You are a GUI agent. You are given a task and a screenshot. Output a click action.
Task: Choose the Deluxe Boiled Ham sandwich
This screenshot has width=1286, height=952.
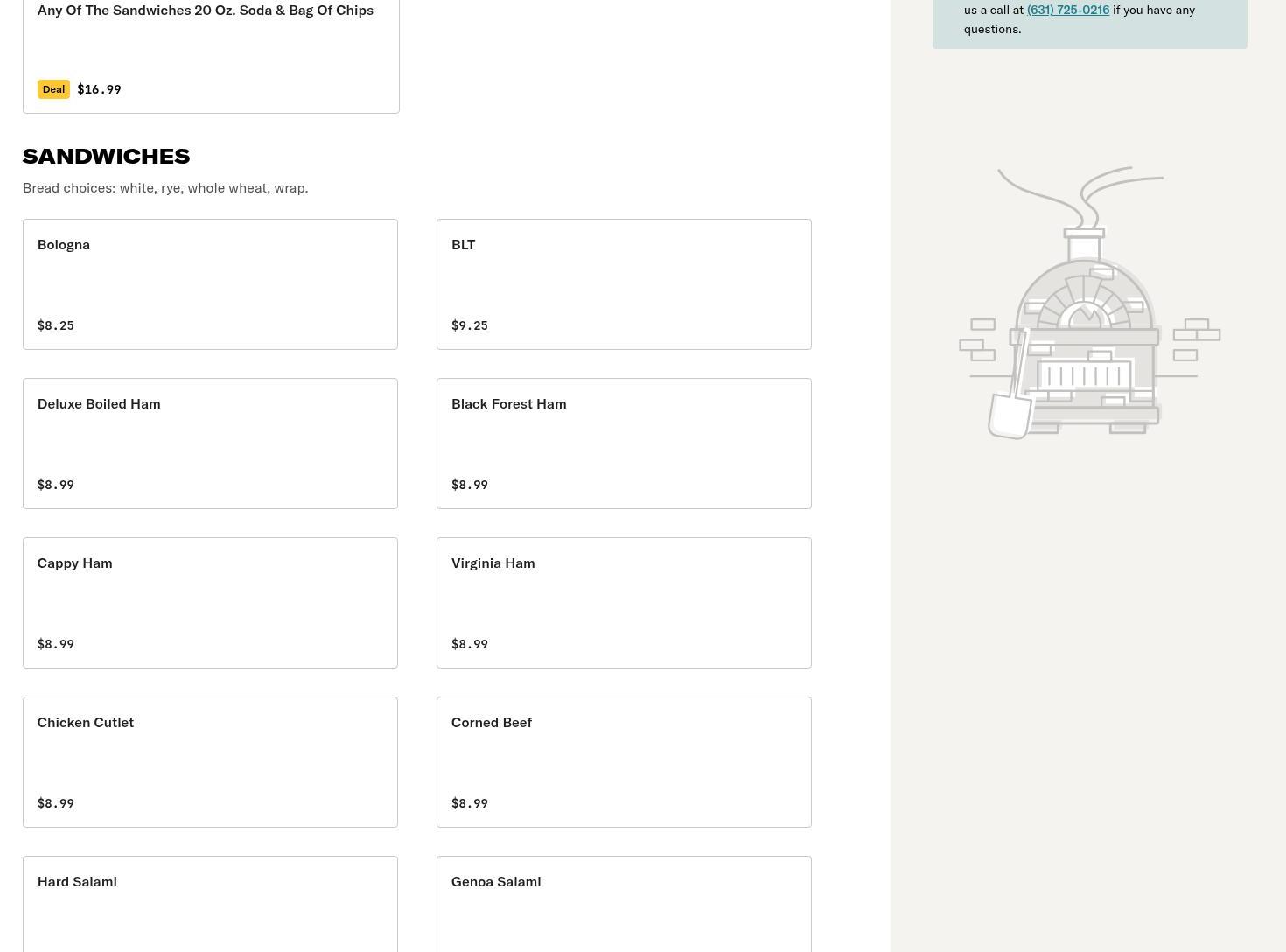click(210, 443)
